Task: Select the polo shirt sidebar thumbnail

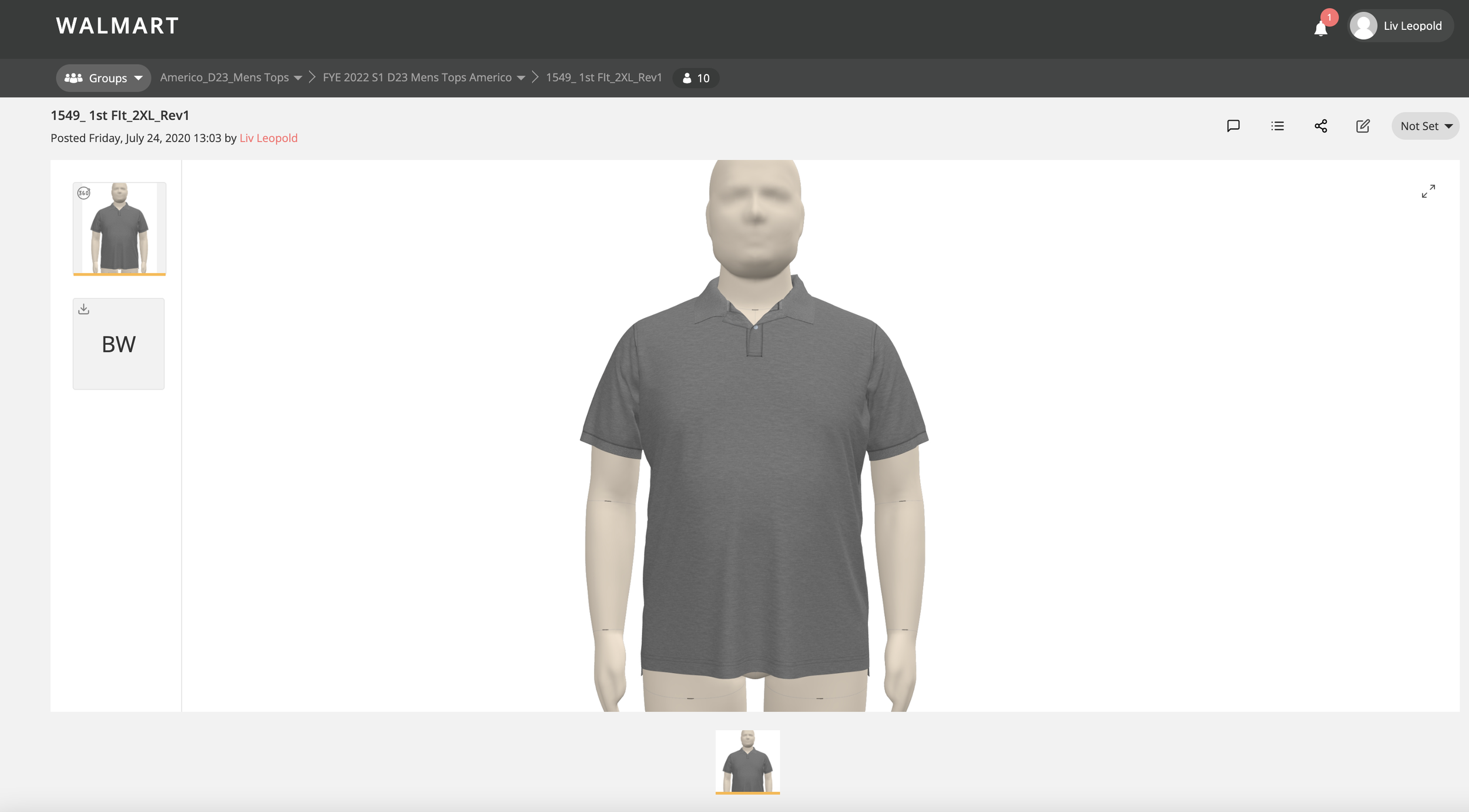Action: pyautogui.click(x=119, y=229)
